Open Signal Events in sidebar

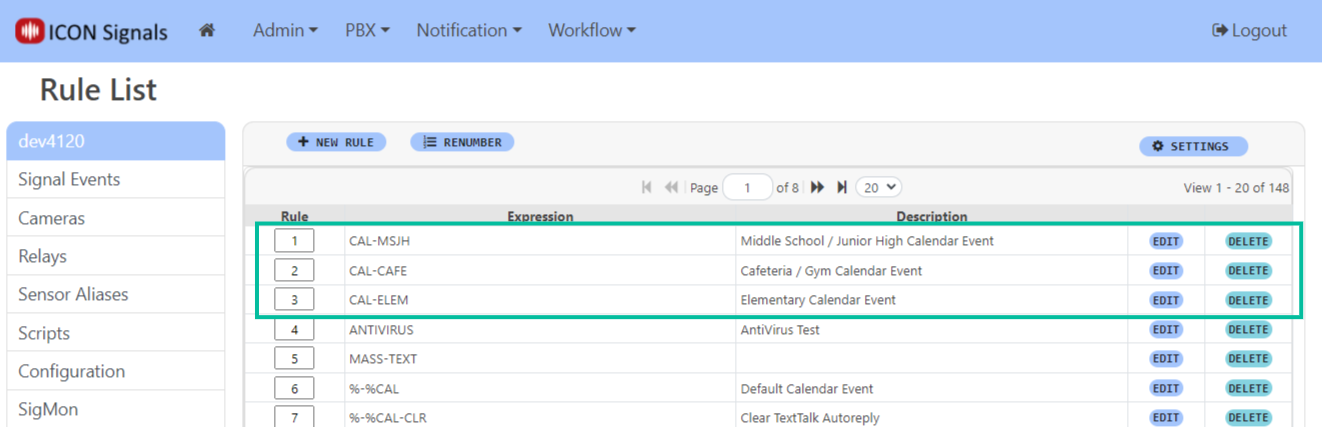[x=116, y=179]
